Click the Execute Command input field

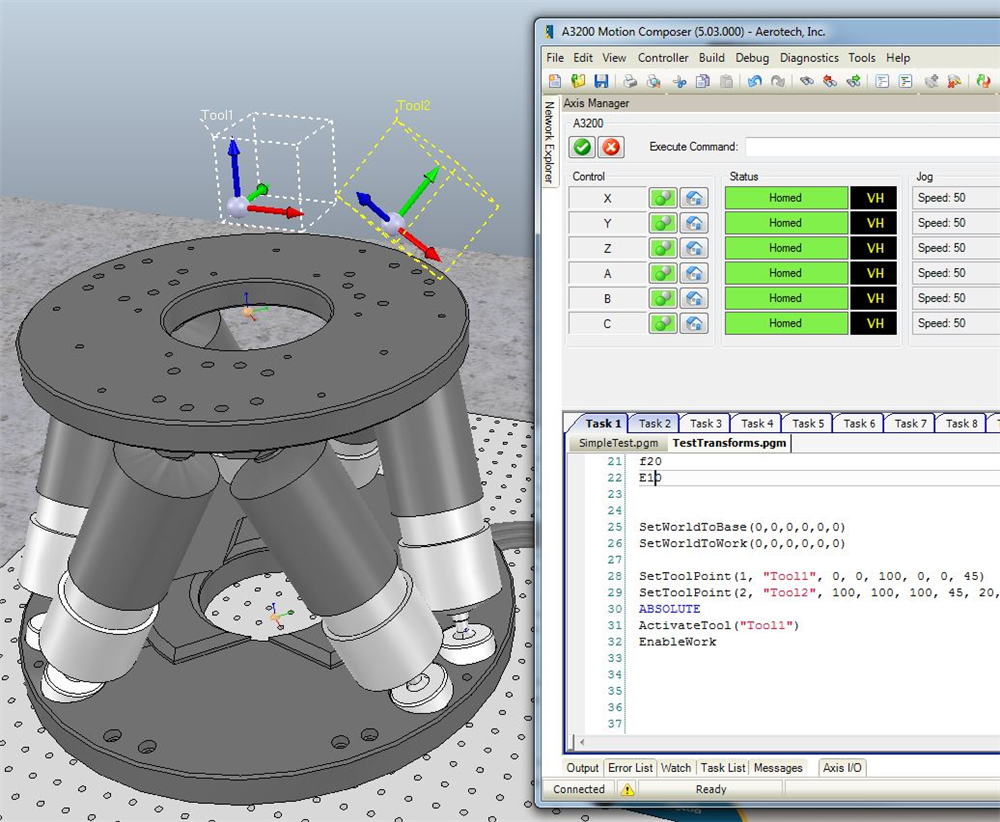870,147
